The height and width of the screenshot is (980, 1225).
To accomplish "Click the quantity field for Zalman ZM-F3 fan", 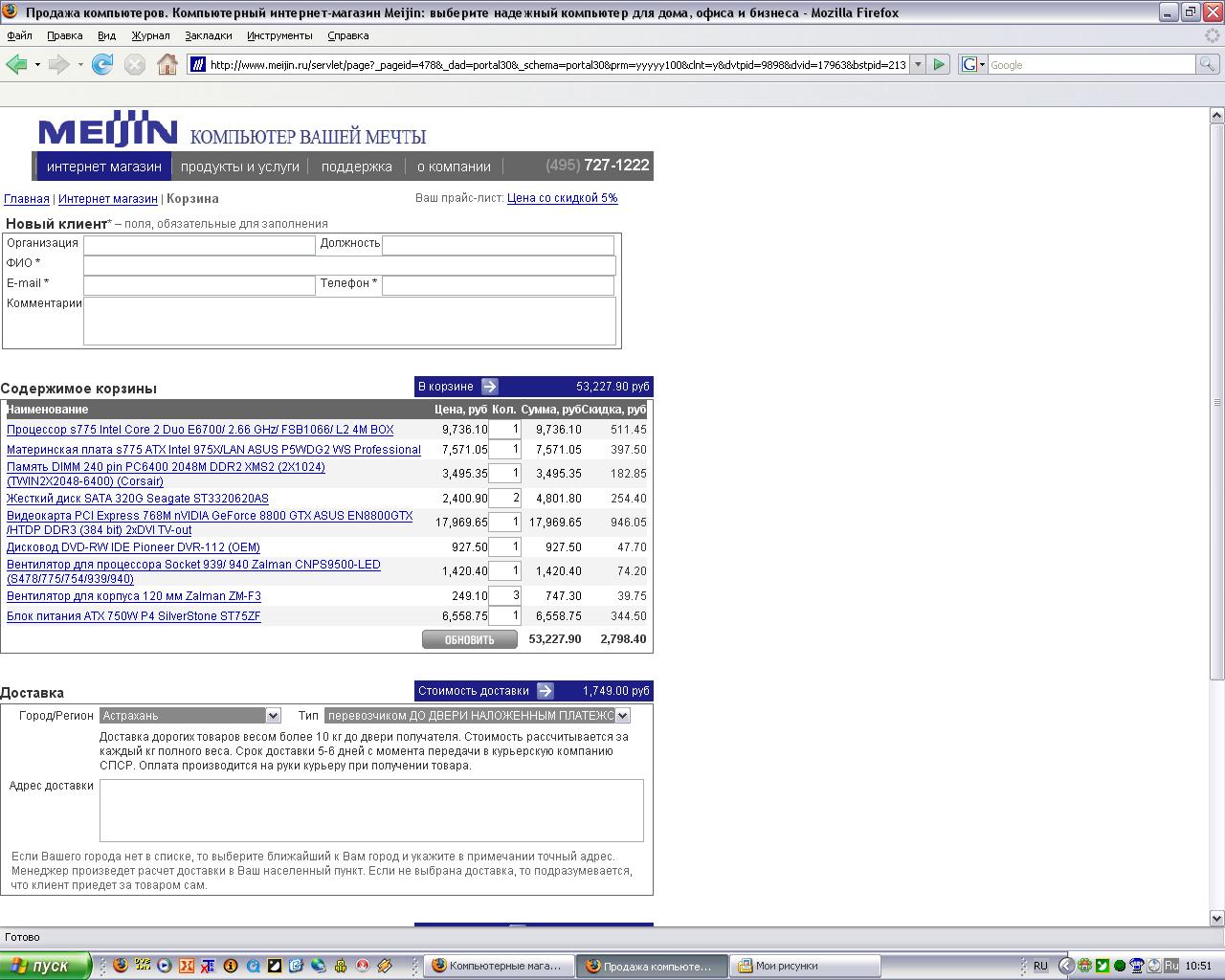I will tap(504, 595).
